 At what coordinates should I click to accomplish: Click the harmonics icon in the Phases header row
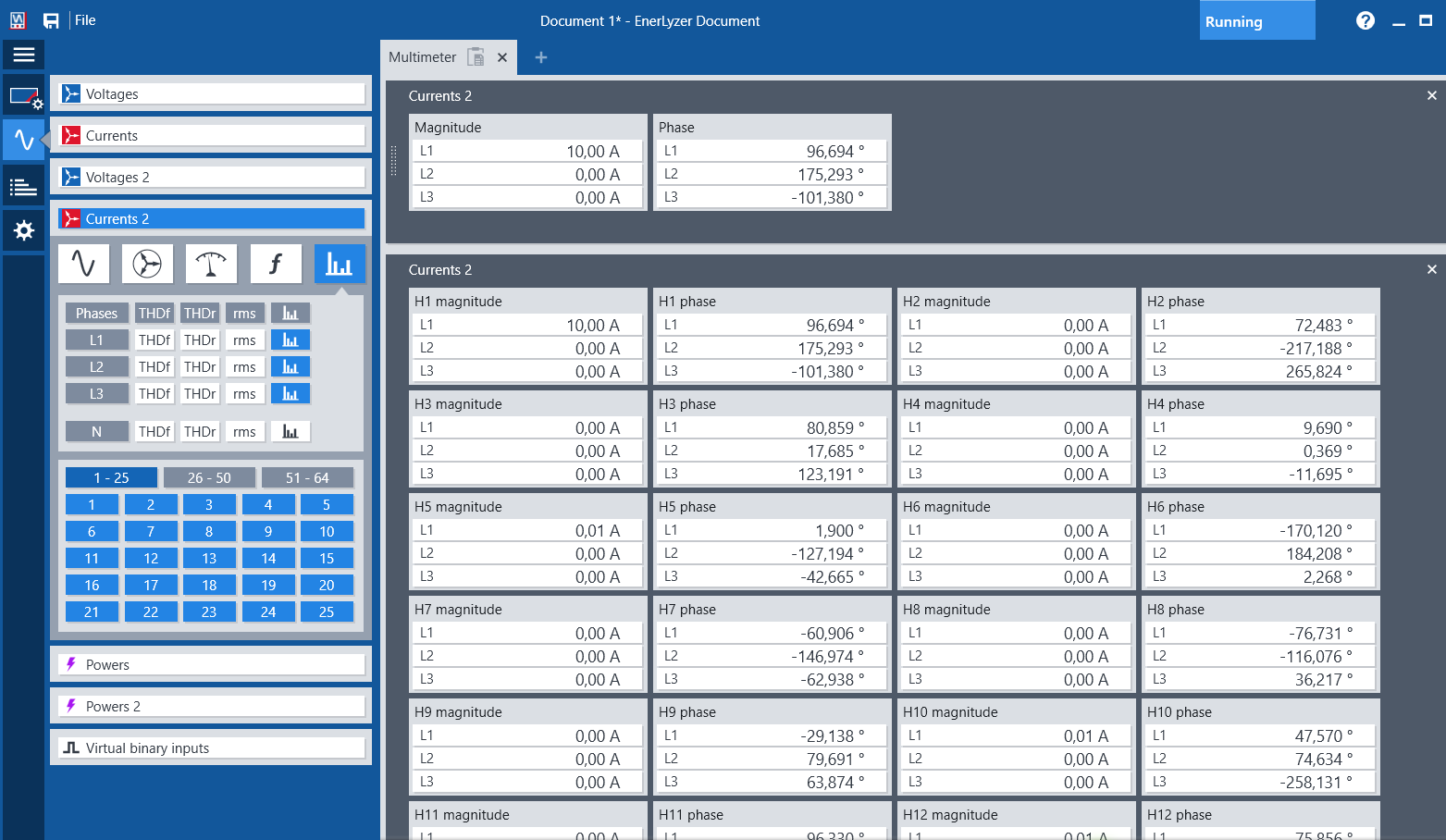coord(290,314)
